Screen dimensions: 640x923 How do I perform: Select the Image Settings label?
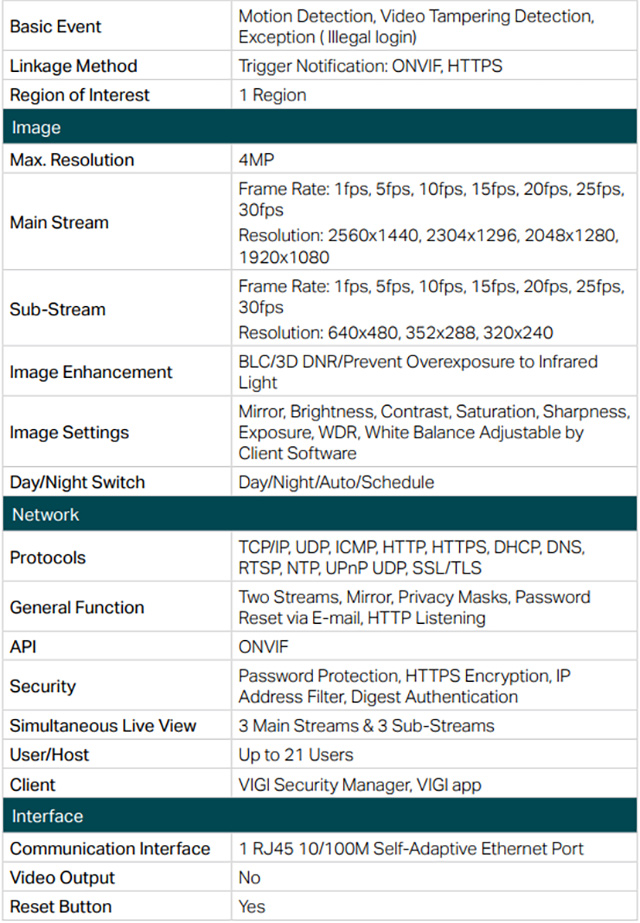click(69, 433)
